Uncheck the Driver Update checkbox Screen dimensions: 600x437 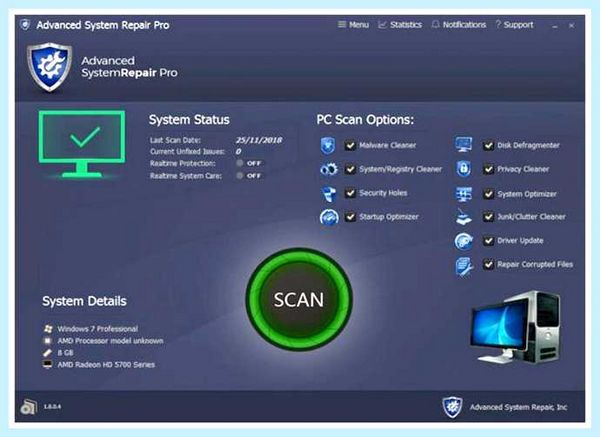(488, 241)
